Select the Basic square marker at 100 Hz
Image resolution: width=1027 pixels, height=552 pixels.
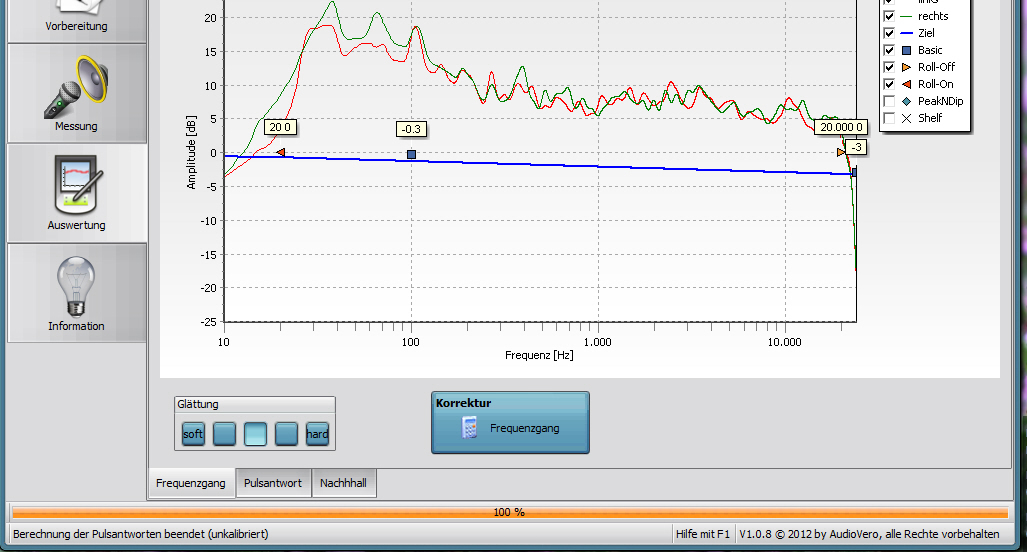(x=411, y=154)
